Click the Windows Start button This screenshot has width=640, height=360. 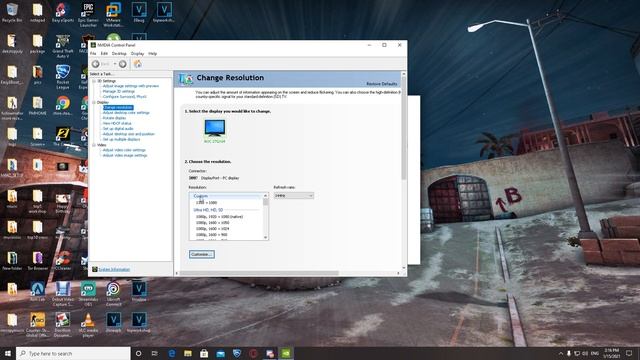pos(8,353)
